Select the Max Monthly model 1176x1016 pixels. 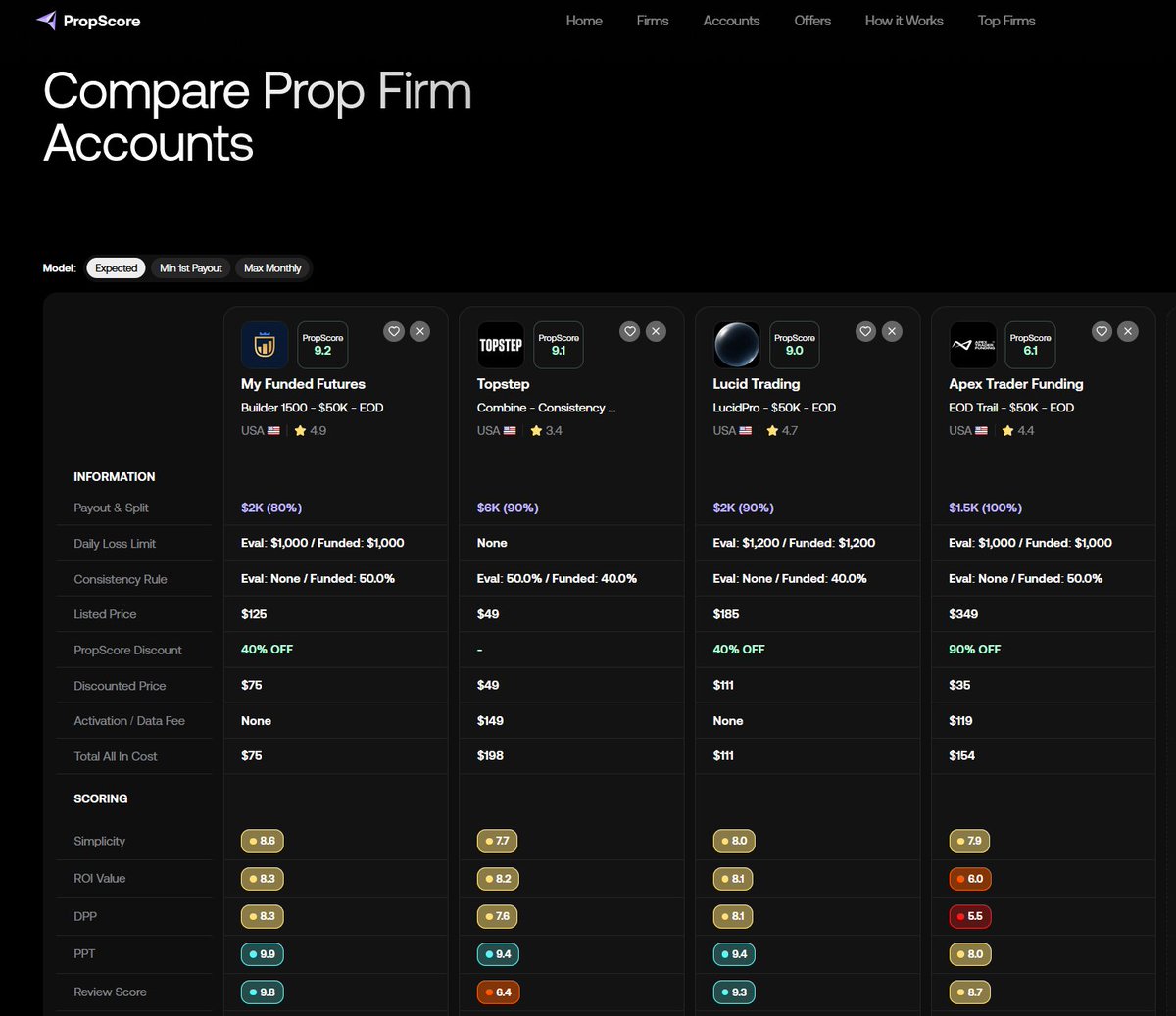pos(272,268)
